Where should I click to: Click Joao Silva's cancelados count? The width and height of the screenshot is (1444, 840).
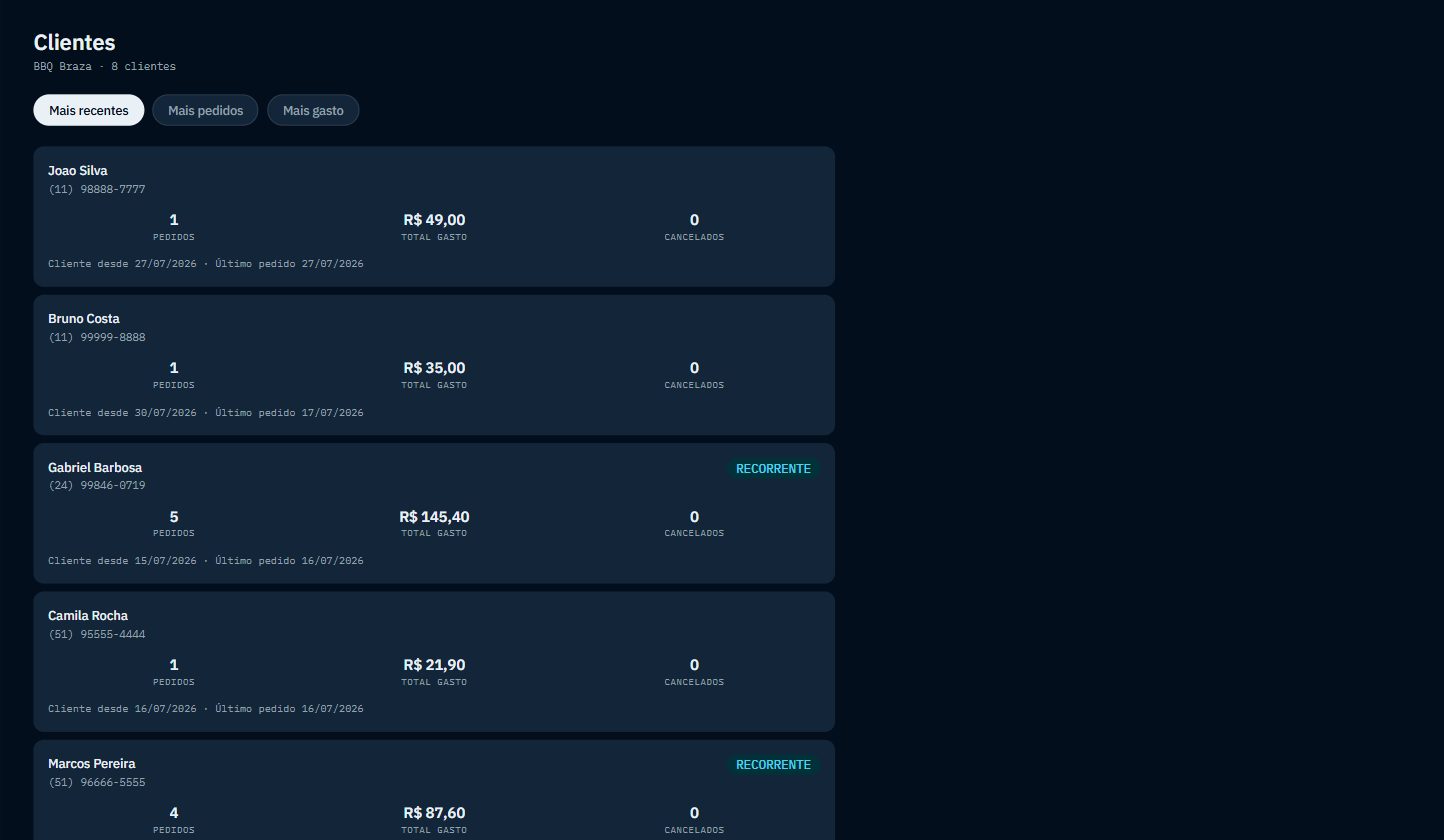coord(694,220)
